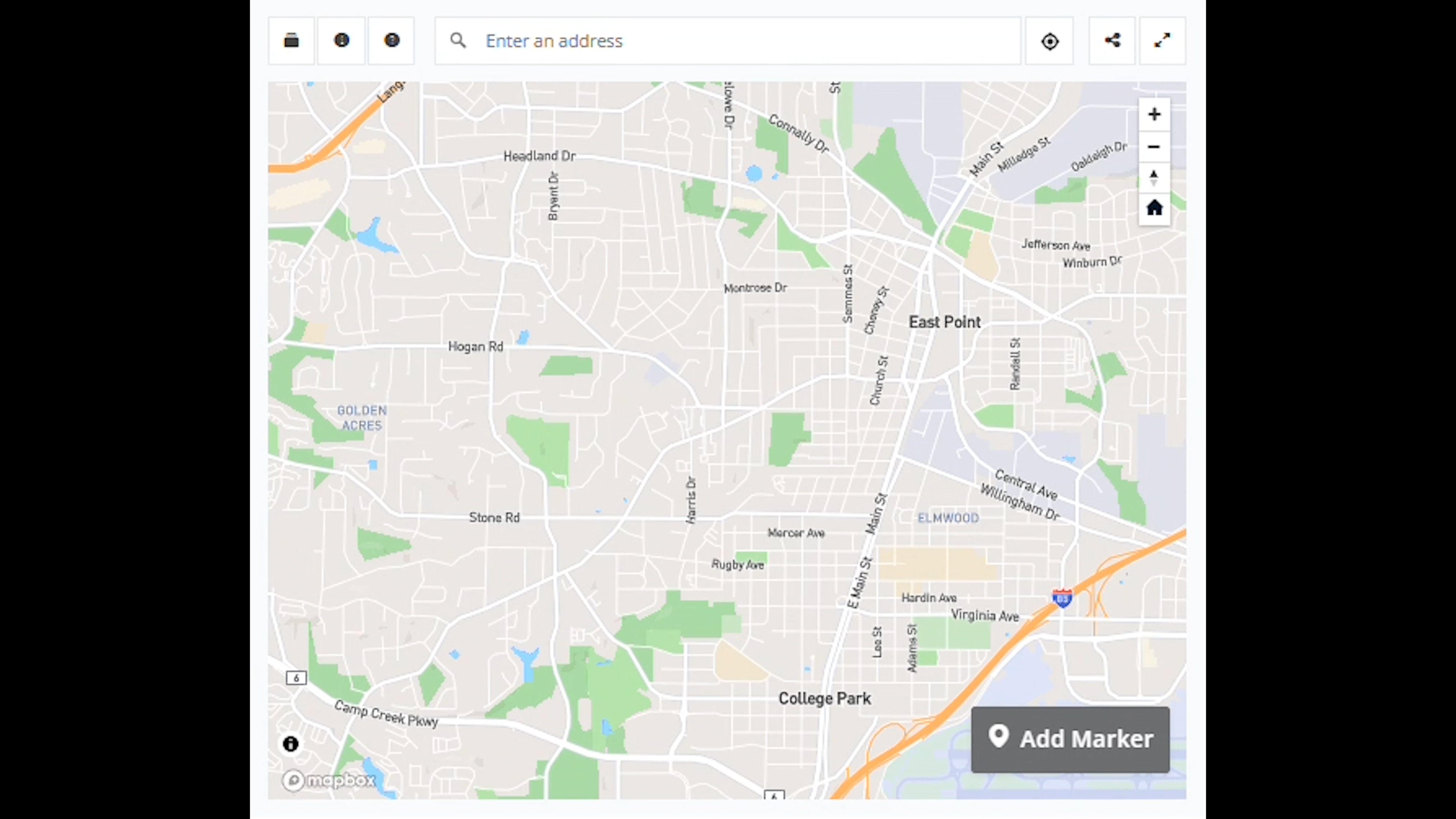Screen dimensions: 1456x819
Task: Click the 'Oakleigh Dr' road label
Action: point(1099,157)
